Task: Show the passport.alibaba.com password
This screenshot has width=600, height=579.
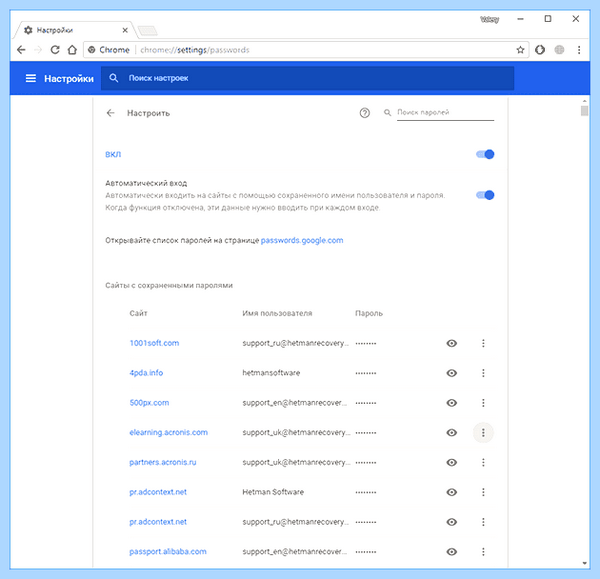Action: click(x=452, y=552)
